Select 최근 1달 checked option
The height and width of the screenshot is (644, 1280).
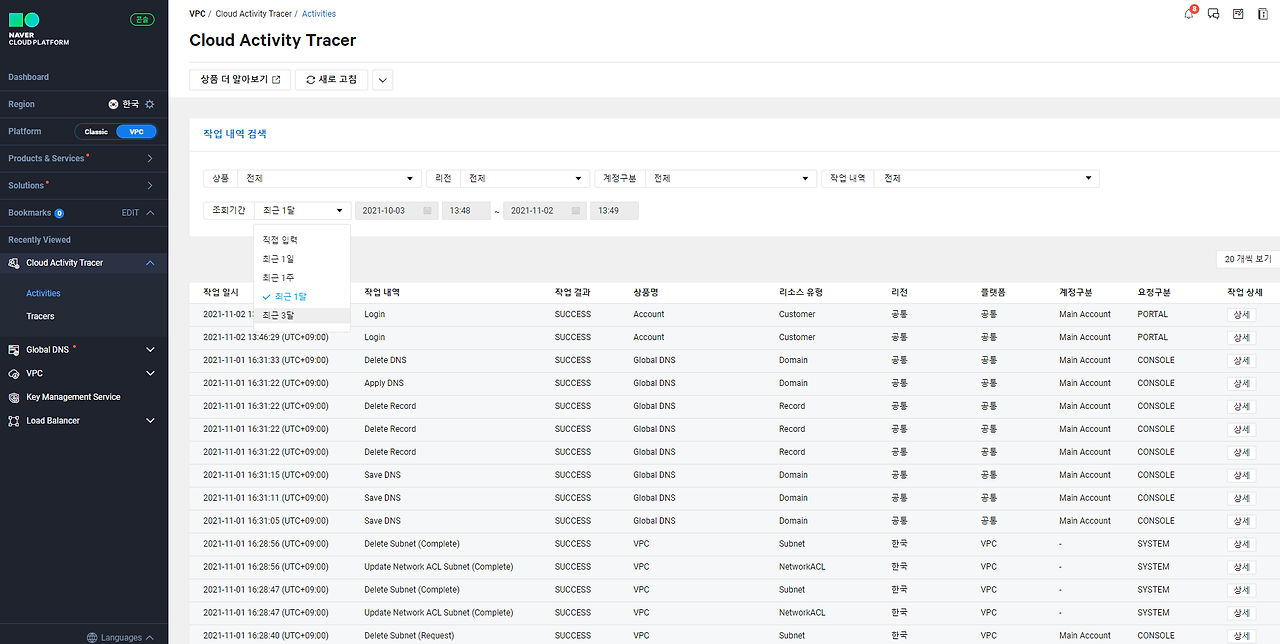click(x=302, y=297)
